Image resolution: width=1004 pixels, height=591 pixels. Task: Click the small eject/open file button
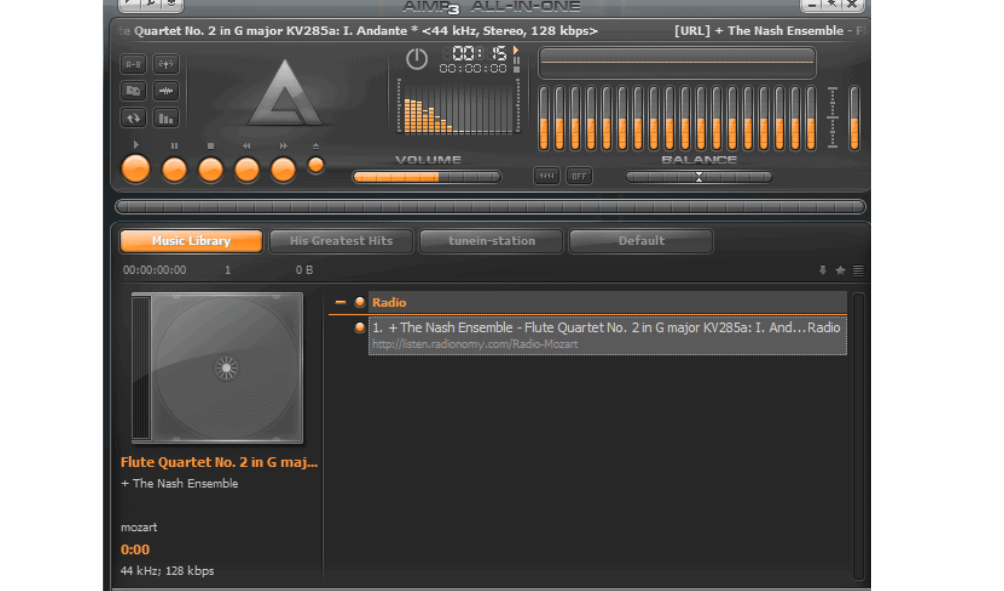pyautogui.click(x=316, y=165)
